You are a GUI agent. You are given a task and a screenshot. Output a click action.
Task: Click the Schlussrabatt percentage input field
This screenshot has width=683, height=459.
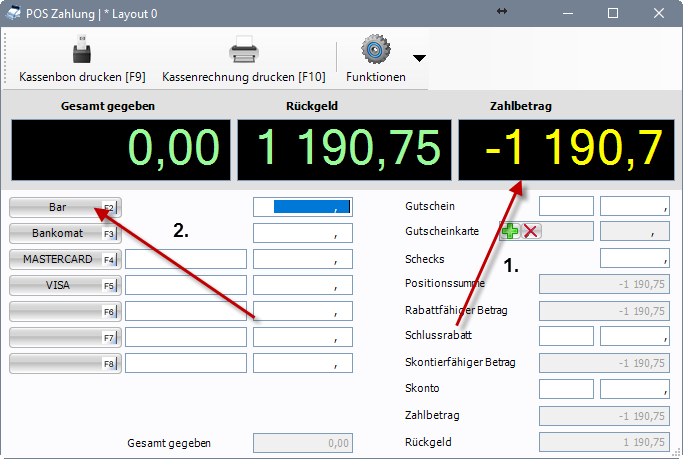point(566,336)
